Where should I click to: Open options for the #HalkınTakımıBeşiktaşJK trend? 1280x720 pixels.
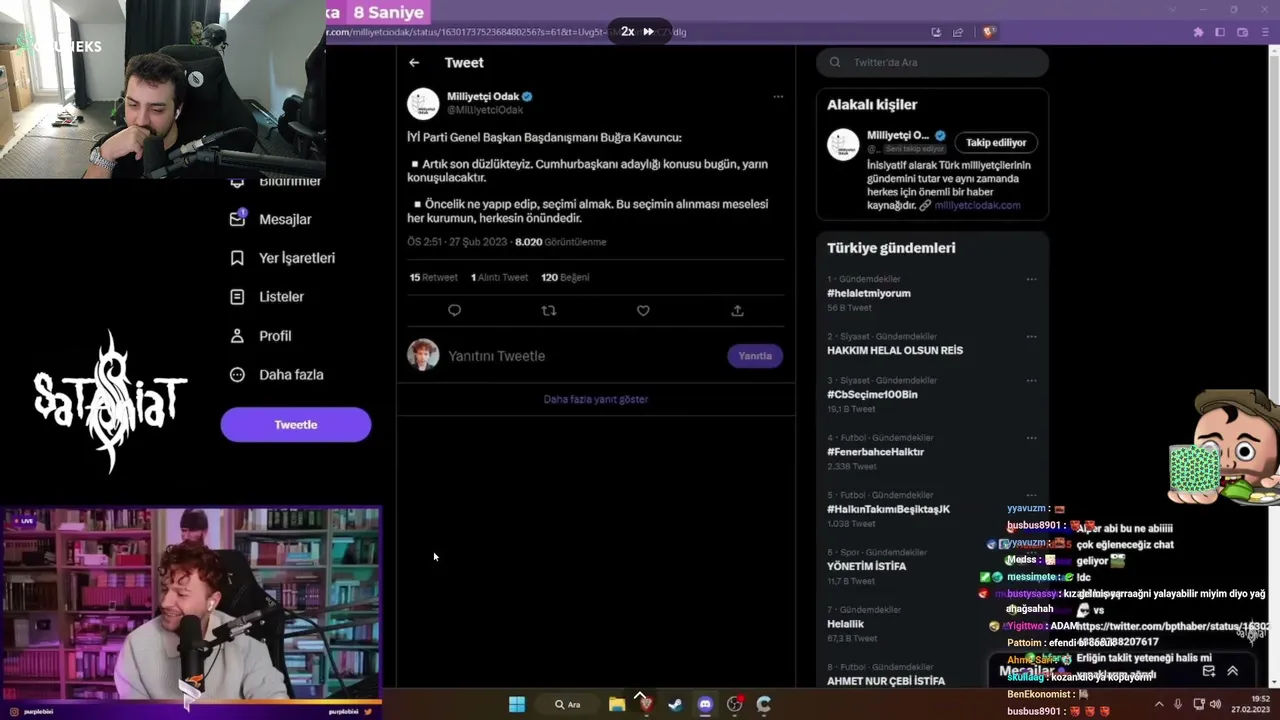1031,495
